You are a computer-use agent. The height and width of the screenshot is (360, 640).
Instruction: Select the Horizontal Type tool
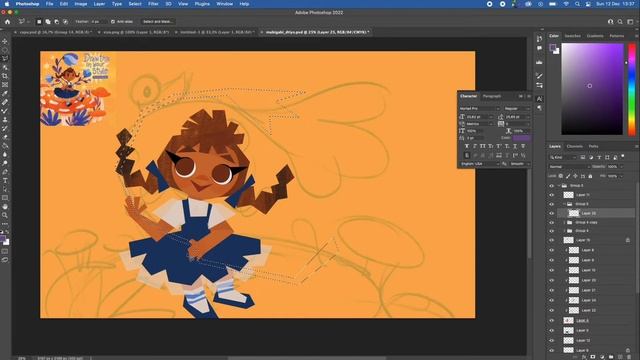click(x=5, y=180)
